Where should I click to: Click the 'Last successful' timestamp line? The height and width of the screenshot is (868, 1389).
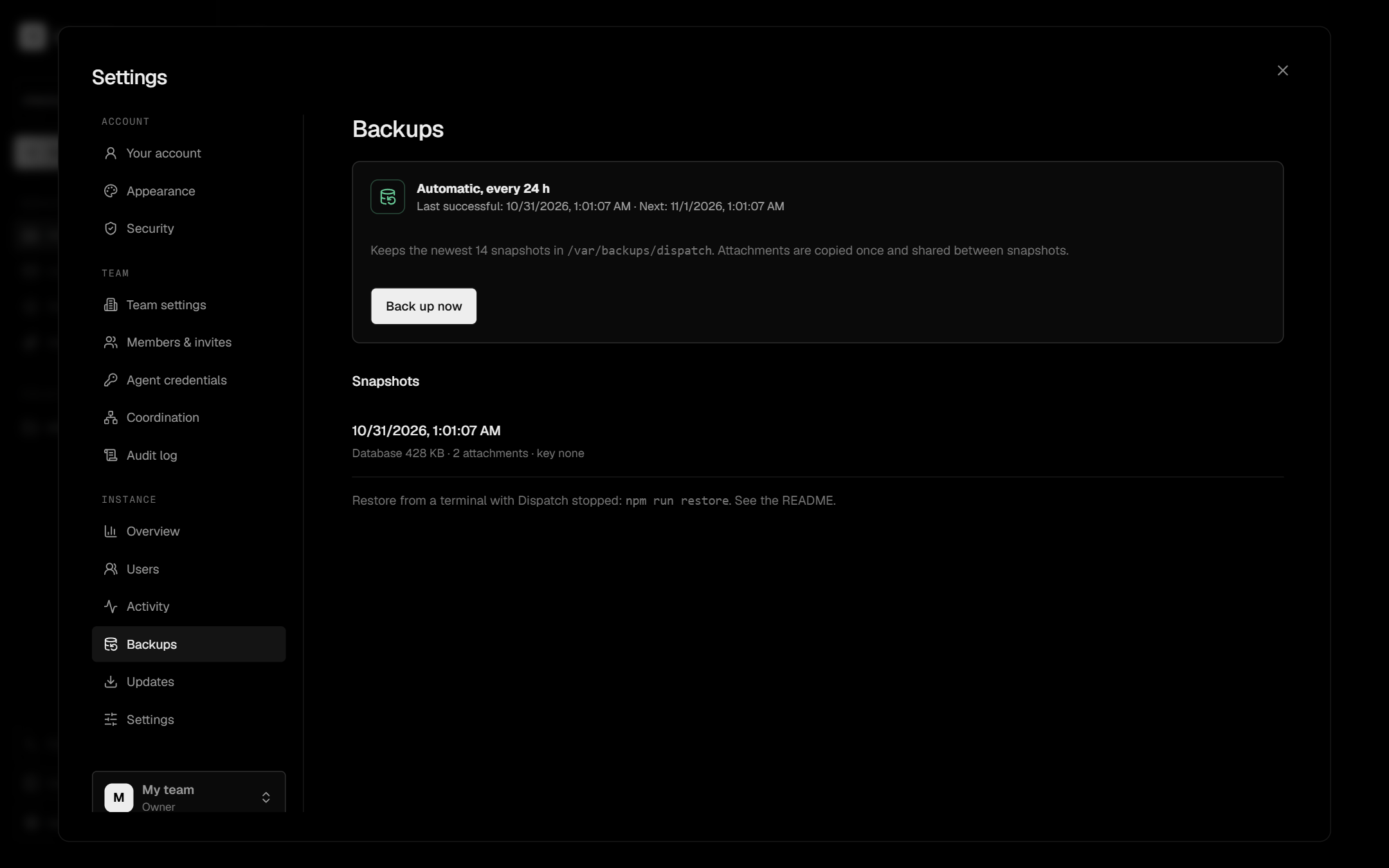(x=600, y=206)
